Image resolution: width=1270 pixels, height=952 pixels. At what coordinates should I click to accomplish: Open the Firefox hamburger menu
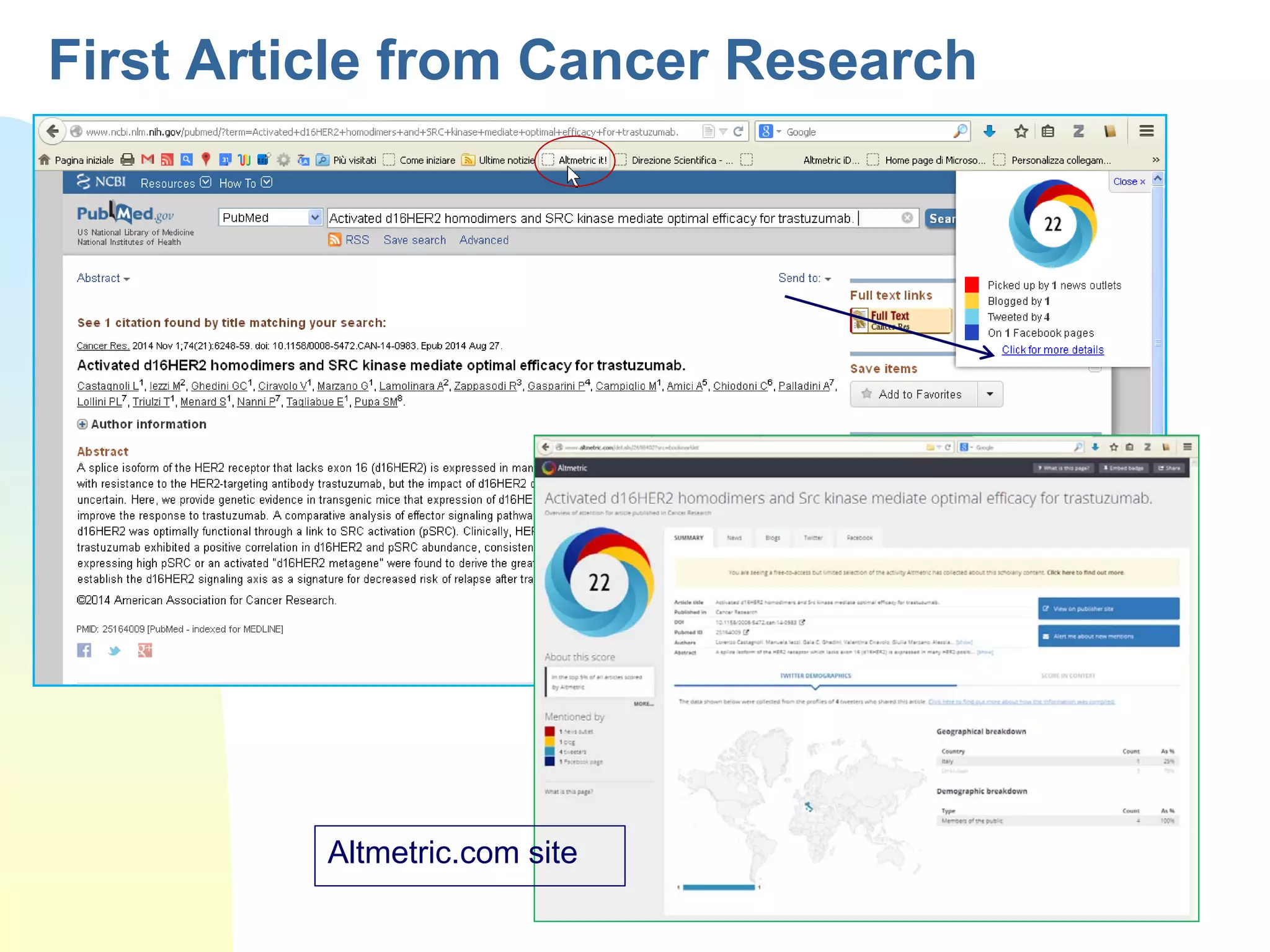(1147, 131)
